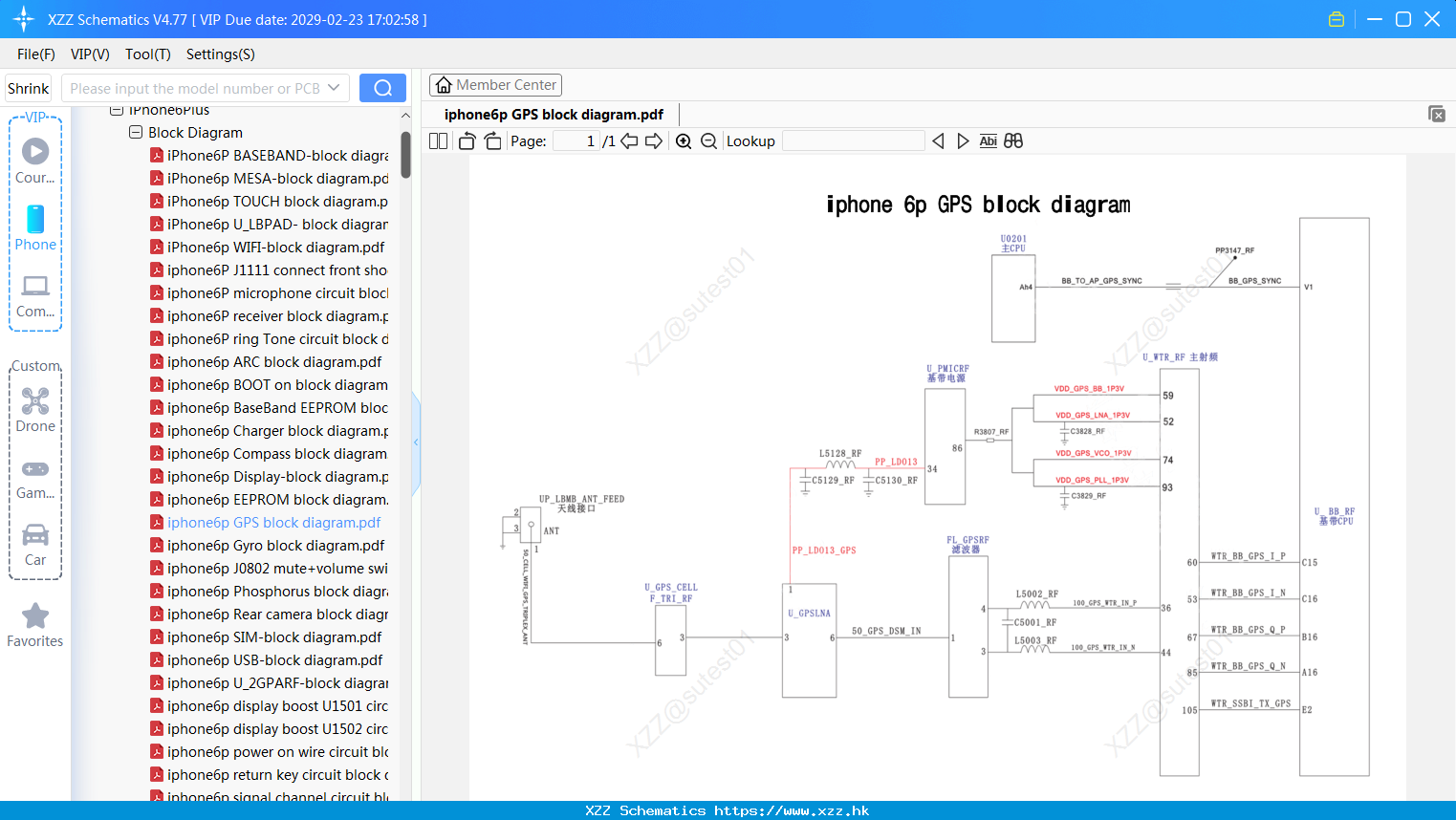Click the document restore icon at top right

[x=1437, y=114]
